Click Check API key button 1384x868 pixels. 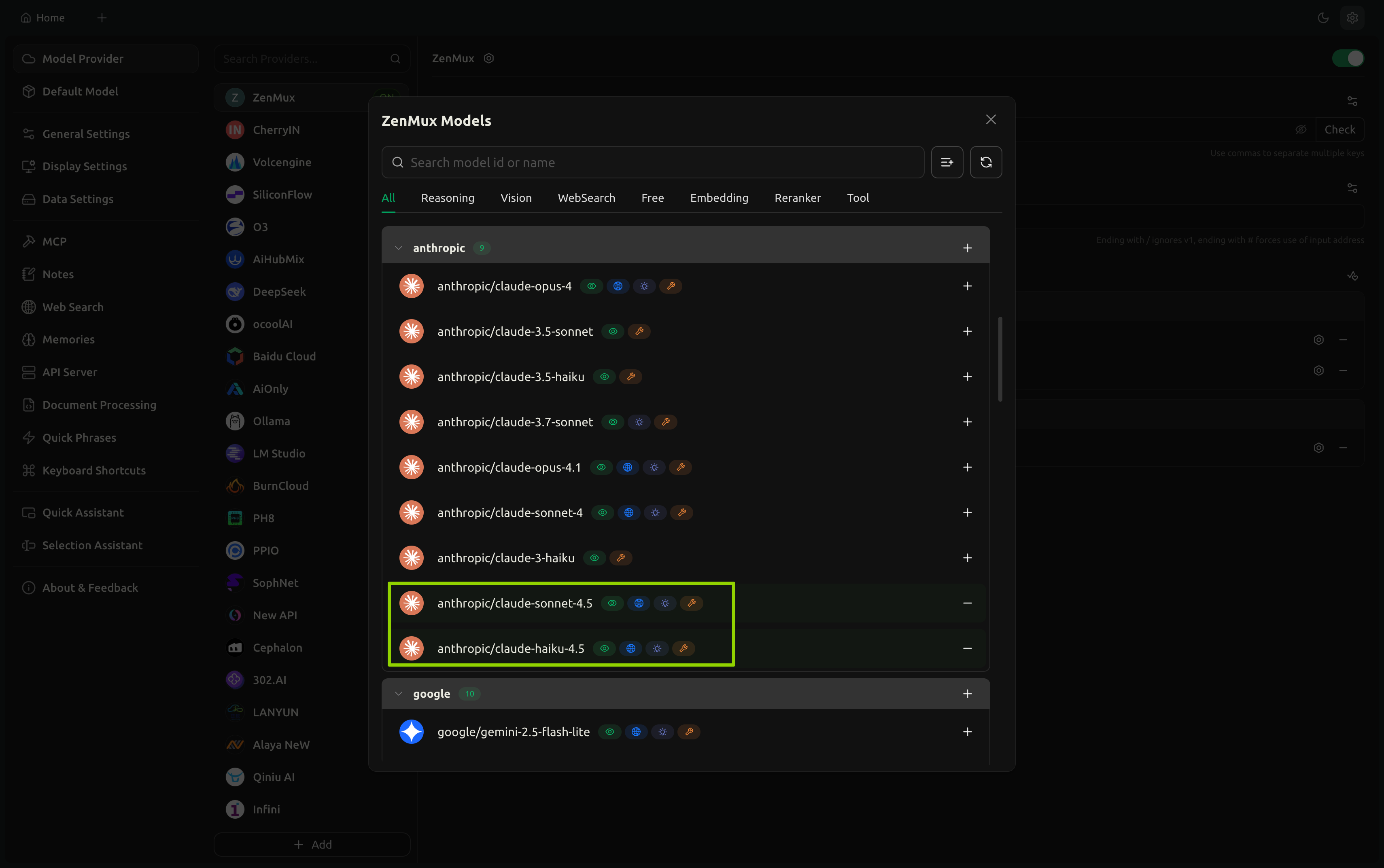coord(1339,129)
